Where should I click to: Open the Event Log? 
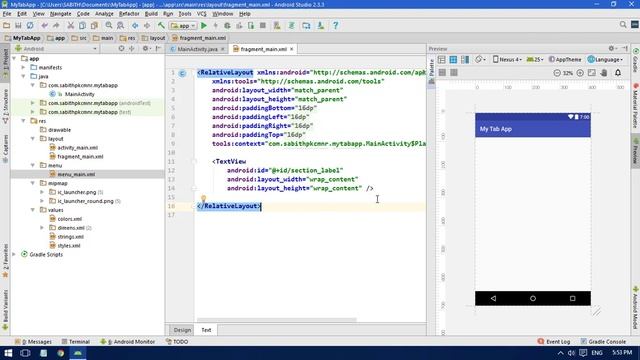pyautogui.click(x=554, y=342)
